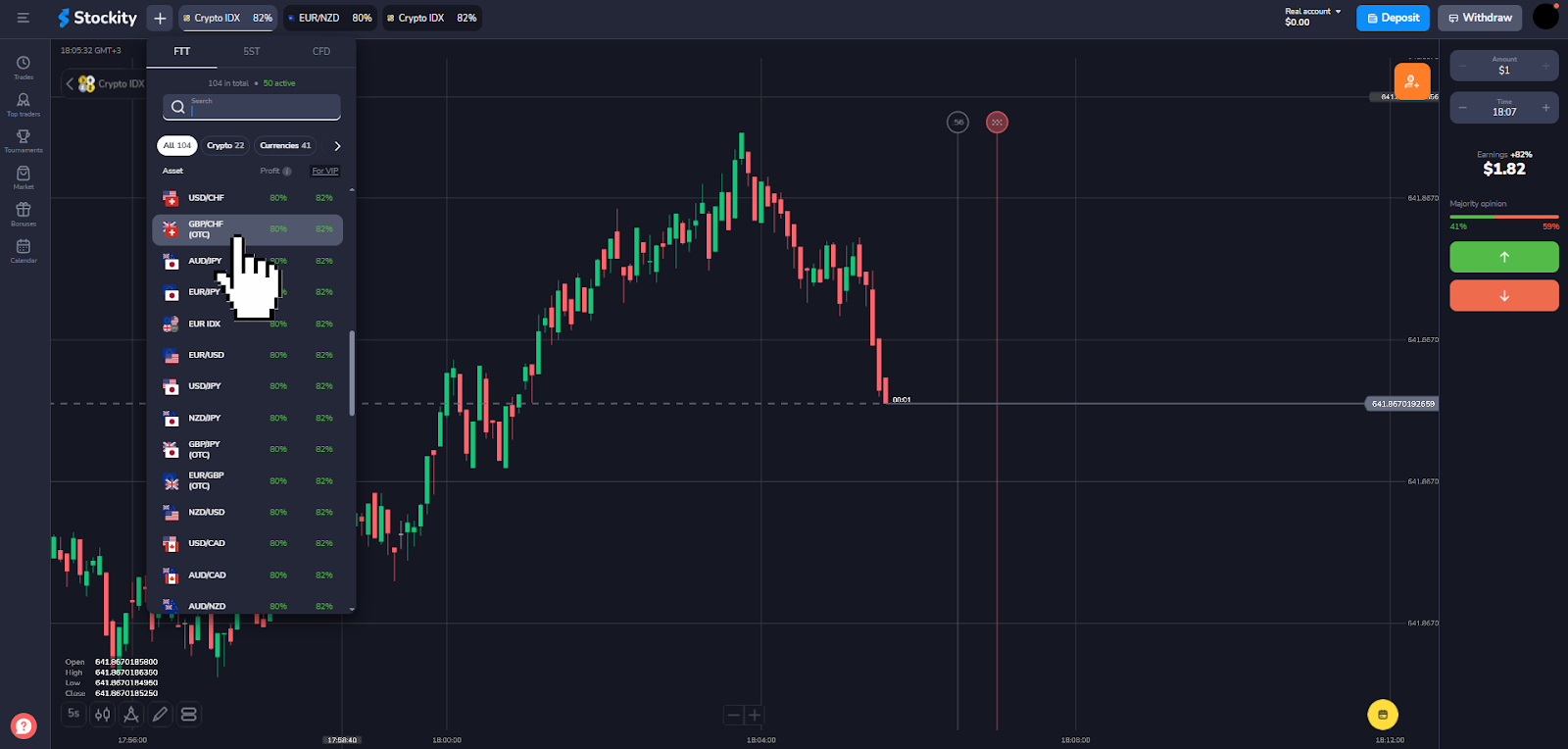Switch to the FTT tab
This screenshot has height=749, width=1568.
pyautogui.click(x=182, y=52)
